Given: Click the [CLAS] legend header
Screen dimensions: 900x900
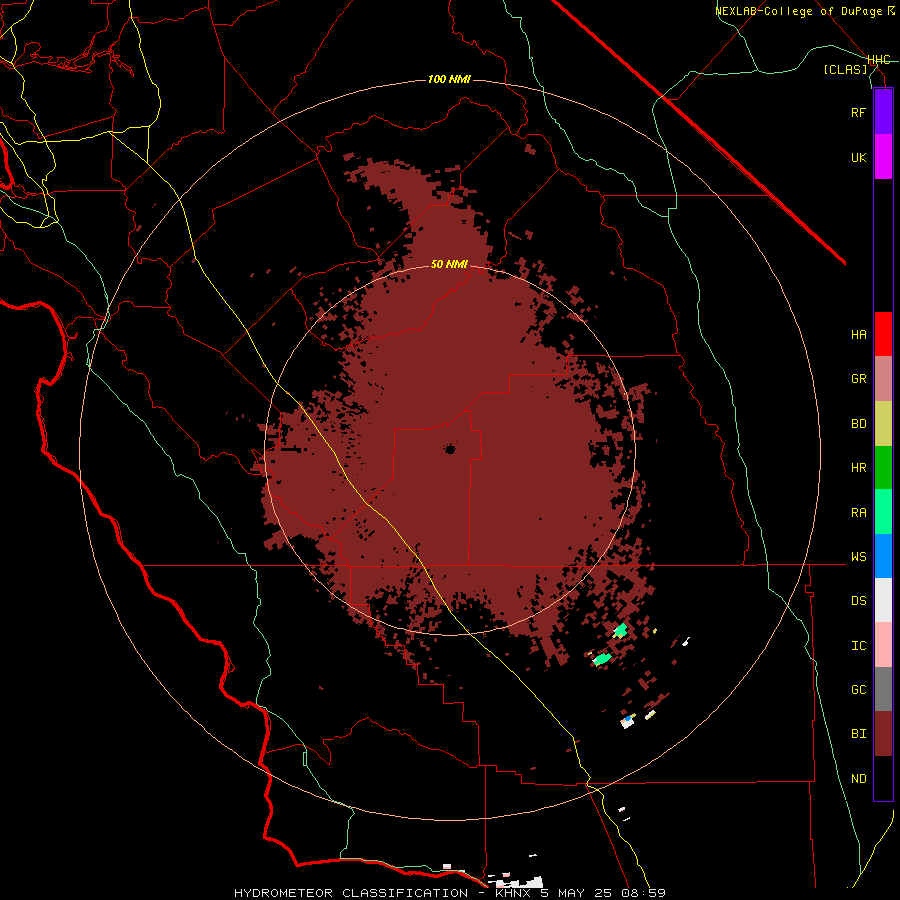Looking at the screenshot, I should pyautogui.click(x=845, y=69).
